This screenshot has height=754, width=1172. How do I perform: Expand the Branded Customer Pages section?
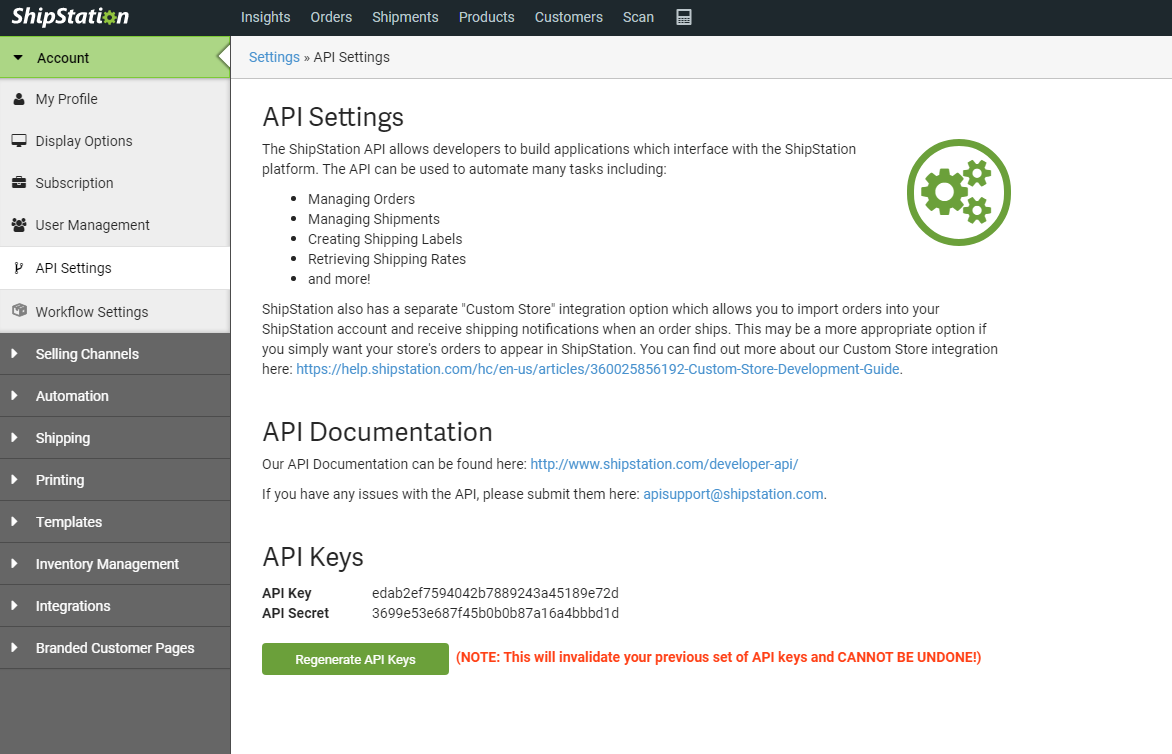click(115, 647)
